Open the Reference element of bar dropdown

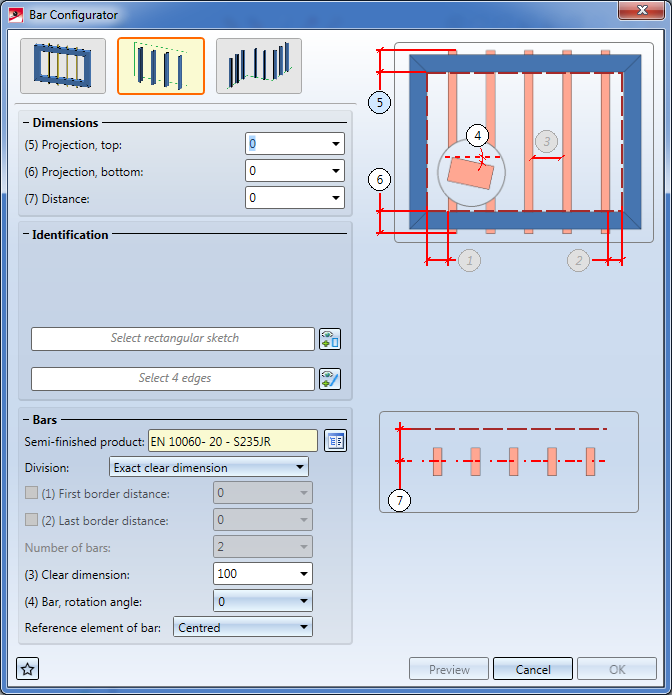(243, 627)
